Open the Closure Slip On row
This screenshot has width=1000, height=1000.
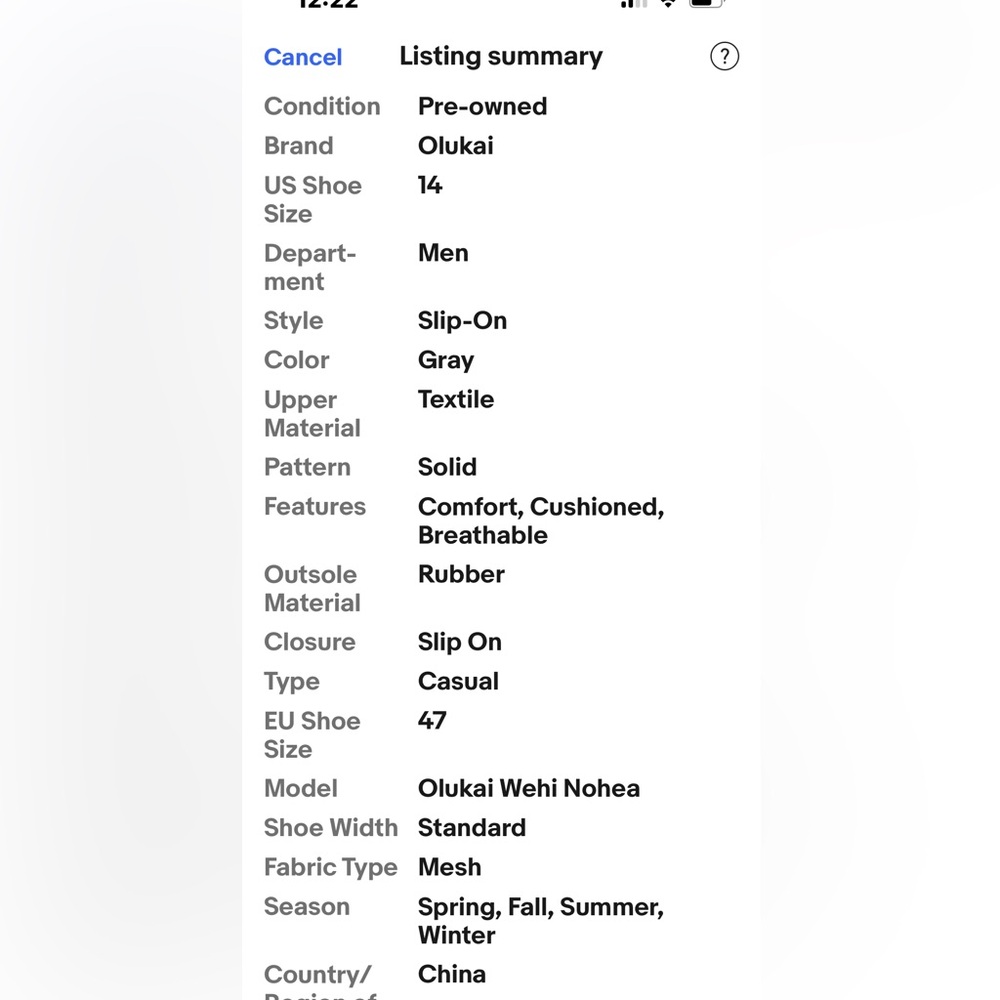click(501, 642)
